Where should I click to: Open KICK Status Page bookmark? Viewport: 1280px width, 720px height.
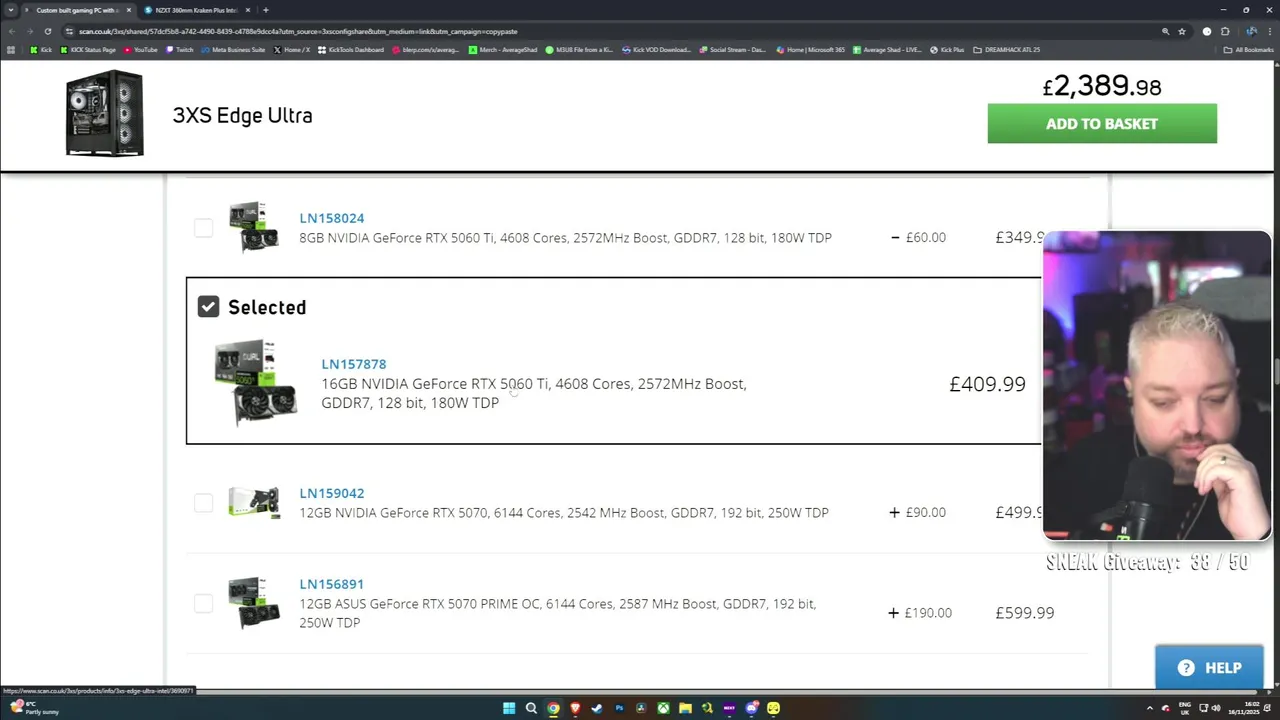pyautogui.click(x=89, y=49)
